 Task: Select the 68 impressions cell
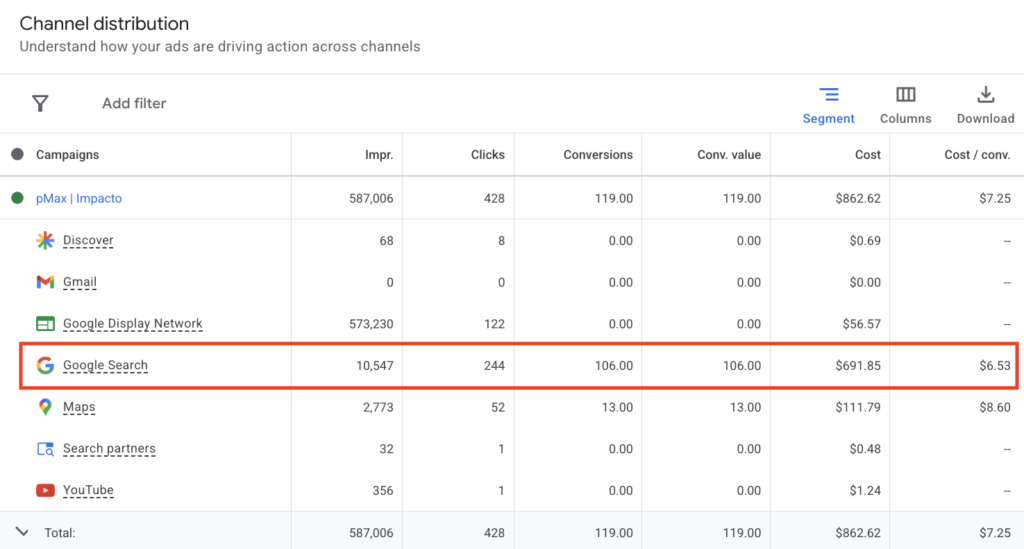point(387,240)
